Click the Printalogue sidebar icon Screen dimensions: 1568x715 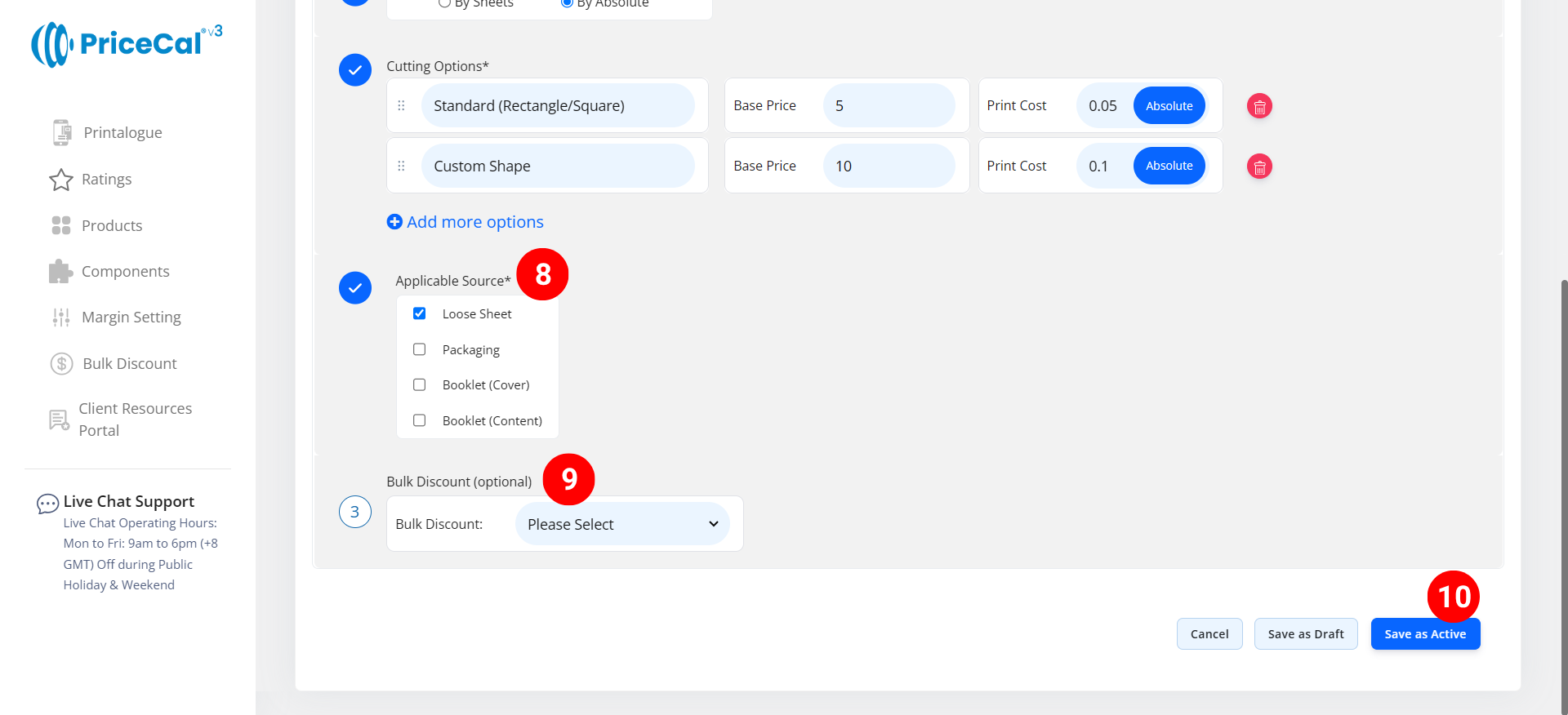pos(61,132)
